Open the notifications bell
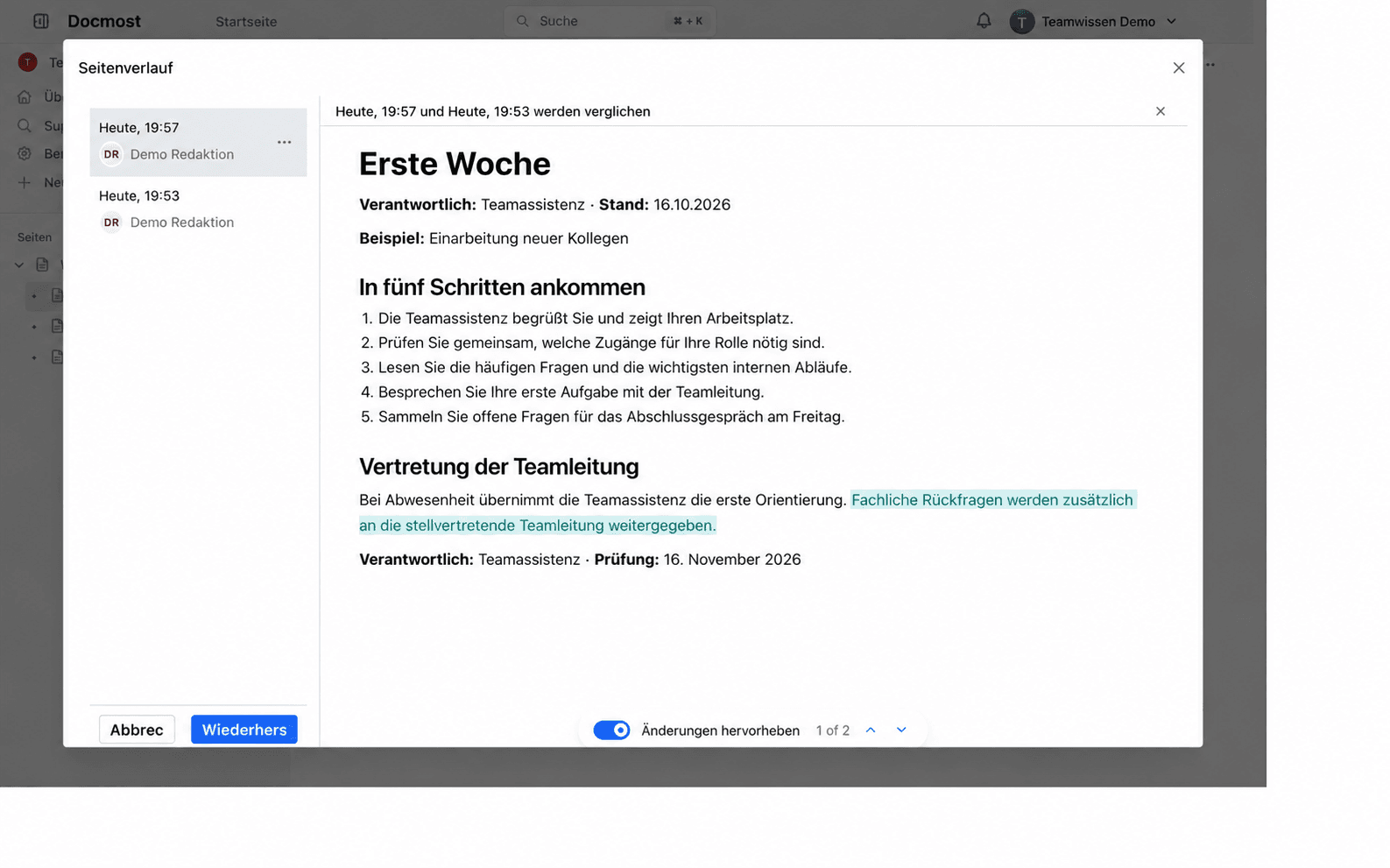The width and height of the screenshot is (1390, 868). (984, 21)
